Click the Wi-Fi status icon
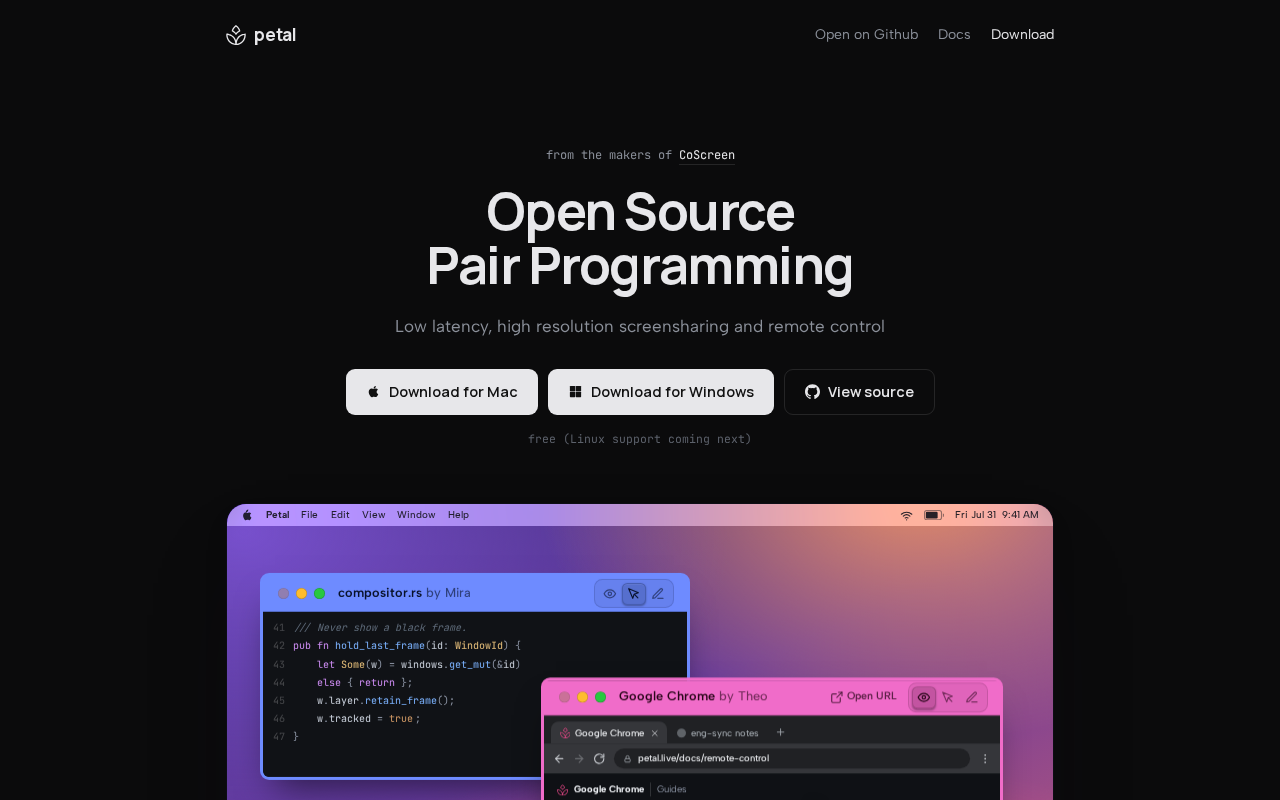 906,515
